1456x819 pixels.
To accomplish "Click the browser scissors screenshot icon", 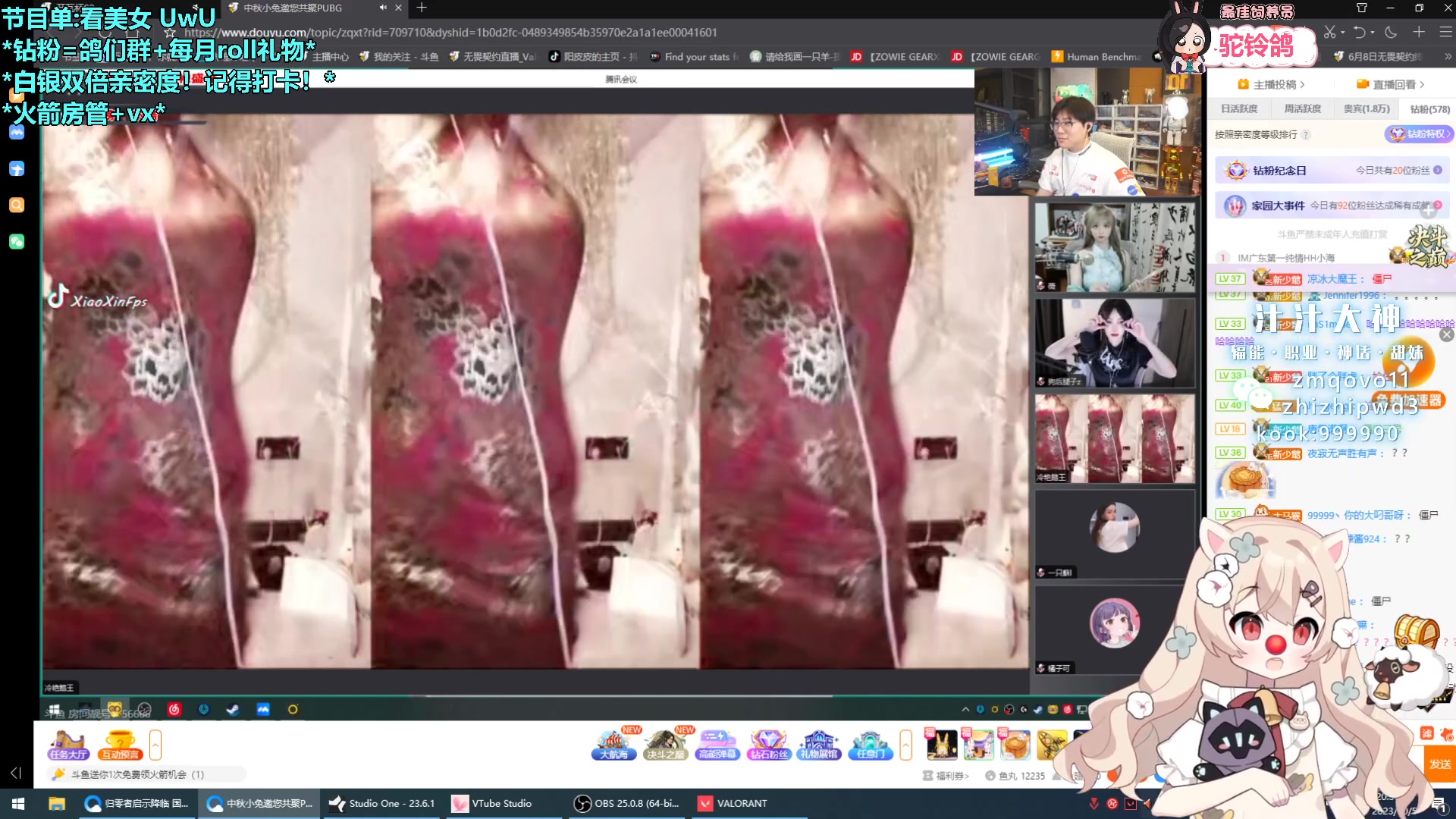I will [x=1329, y=32].
